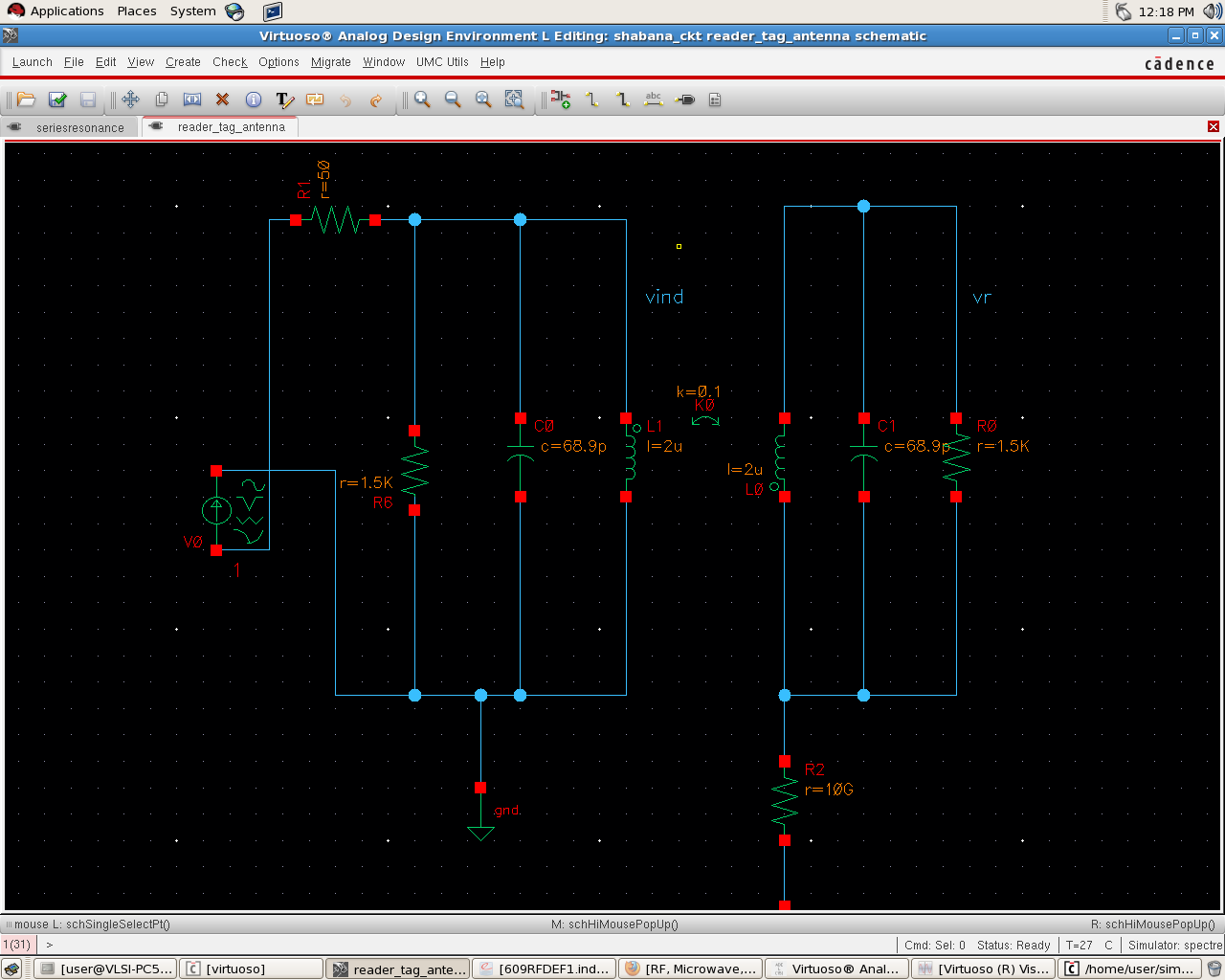Switch to the seriesresonance tab
This screenshot has width=1225, height=980.
click(79, 127)
